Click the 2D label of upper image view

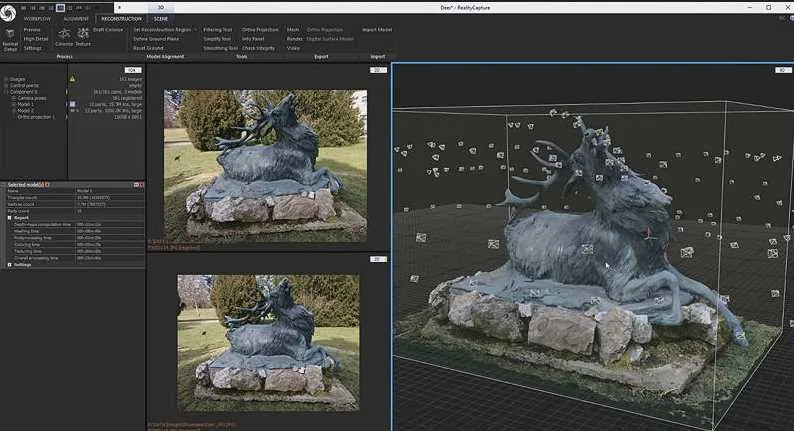click(378, 70)
